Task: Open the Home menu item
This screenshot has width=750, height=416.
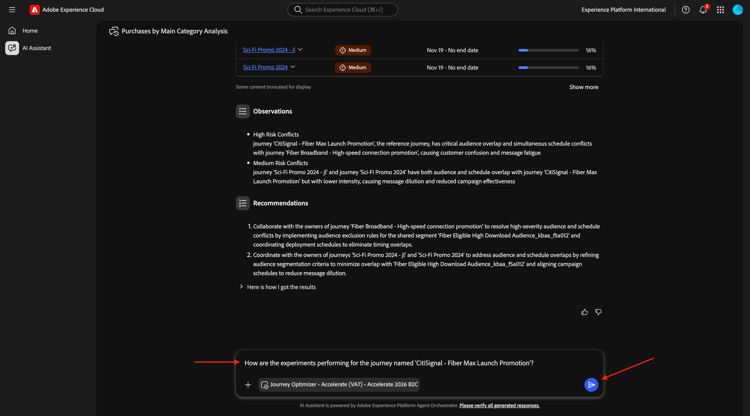Action: 30,31
